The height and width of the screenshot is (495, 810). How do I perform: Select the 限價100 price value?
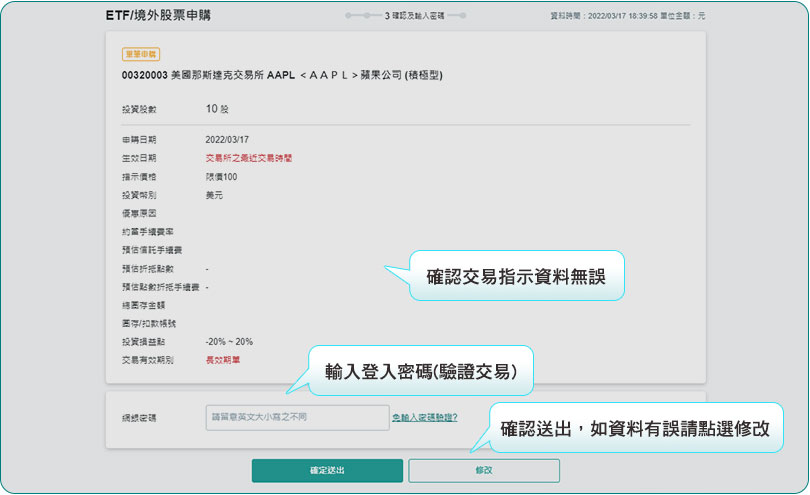tap(221, 177)
